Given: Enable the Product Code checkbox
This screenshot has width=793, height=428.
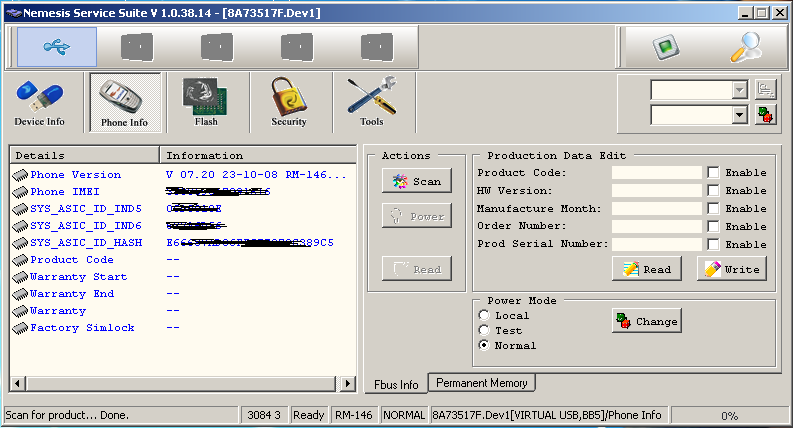Looking at the screenshot, I should coord(713,173).
